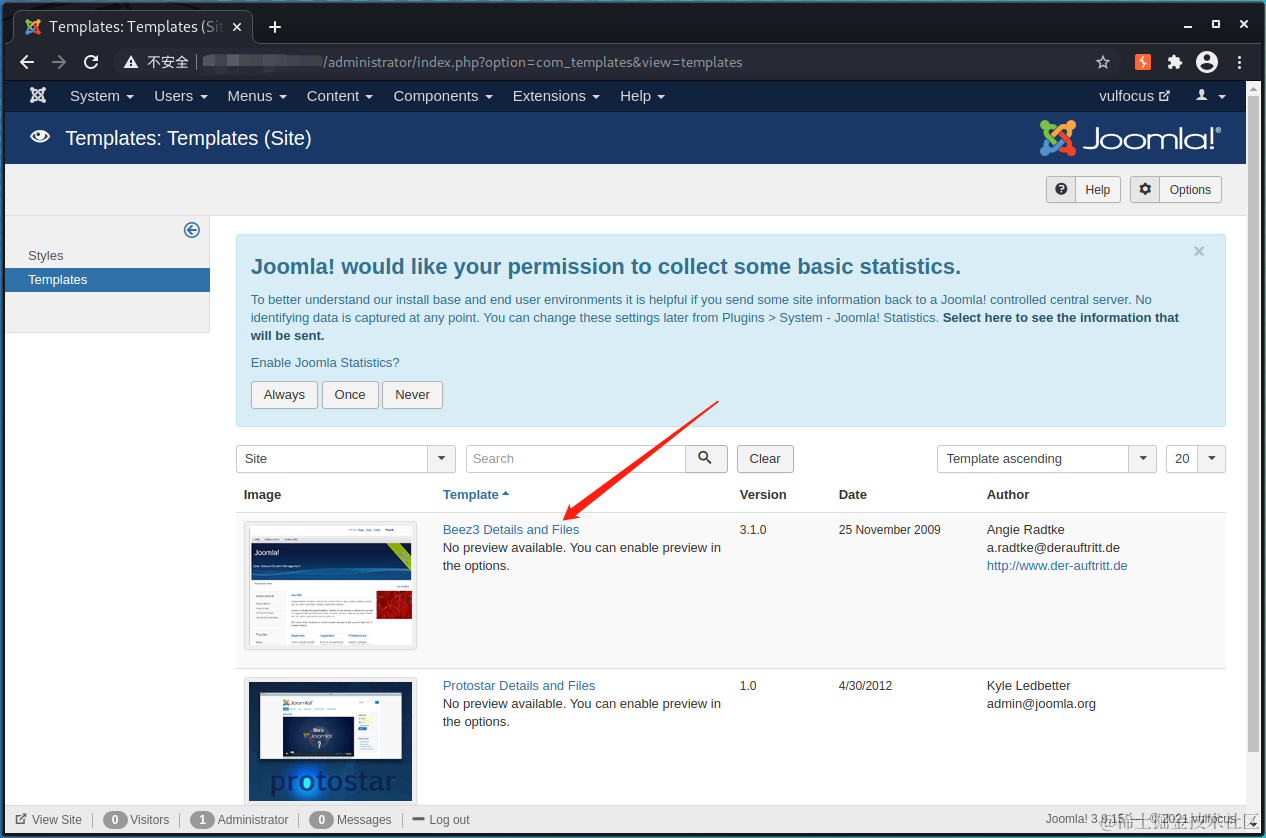Open the user account dropdown icon
This screenshot has height=838, width=1266.
[x=1211, y=96]
